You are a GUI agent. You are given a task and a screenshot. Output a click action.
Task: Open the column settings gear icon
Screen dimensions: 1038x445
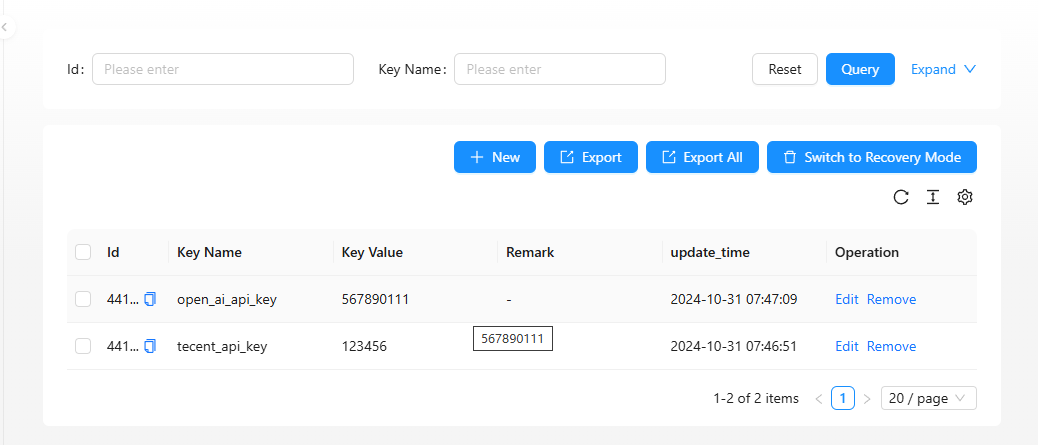pyautogui.click(x=965, y=197)
